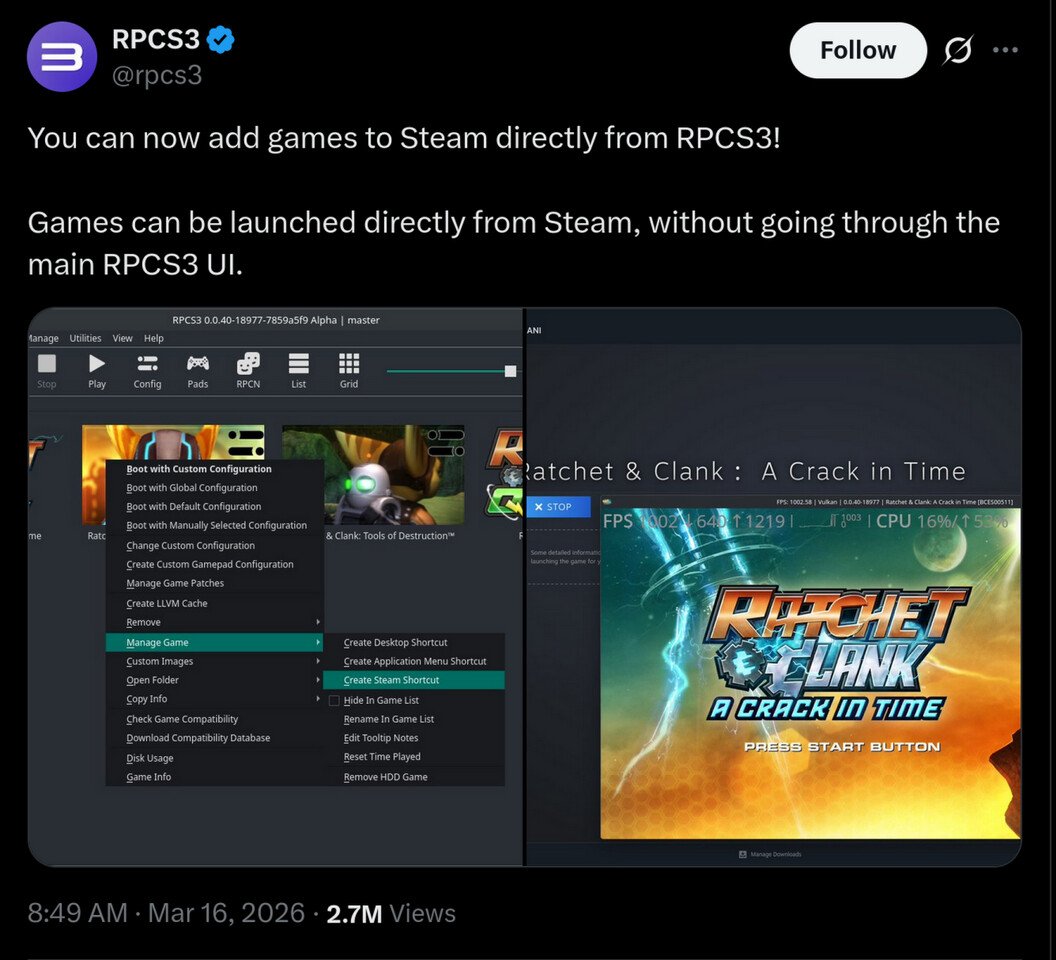
Task: Enable the Hide In Game List checkbox
Action: click(x=335, y=700)
